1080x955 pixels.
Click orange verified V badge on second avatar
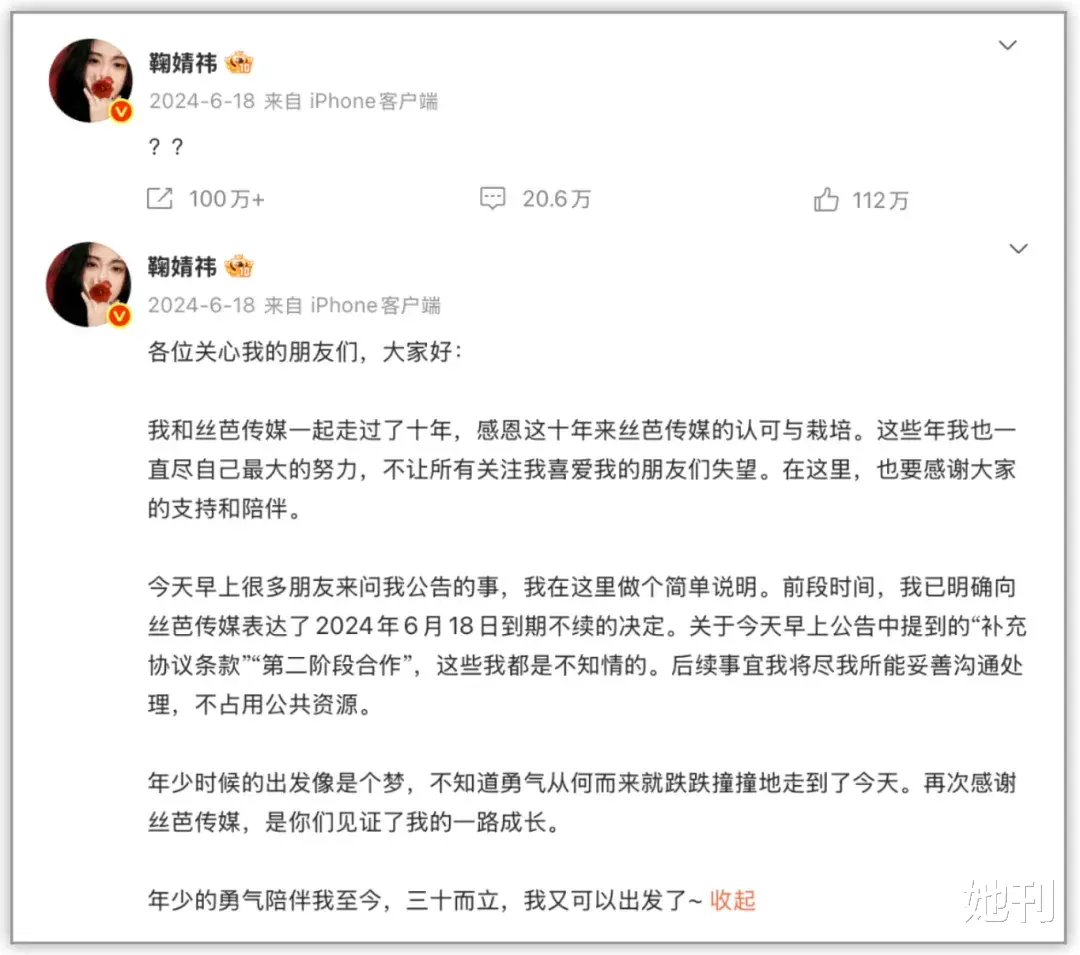[120, 315]
